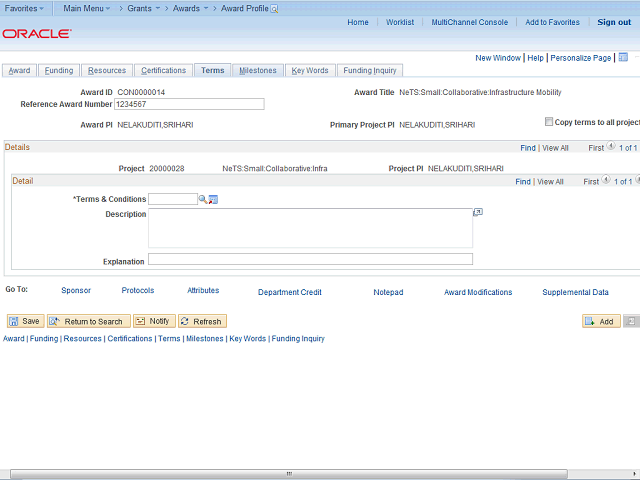Show previous row in Details section
Image resolution: width=640 pixels, height=480 pixels.
611,146
